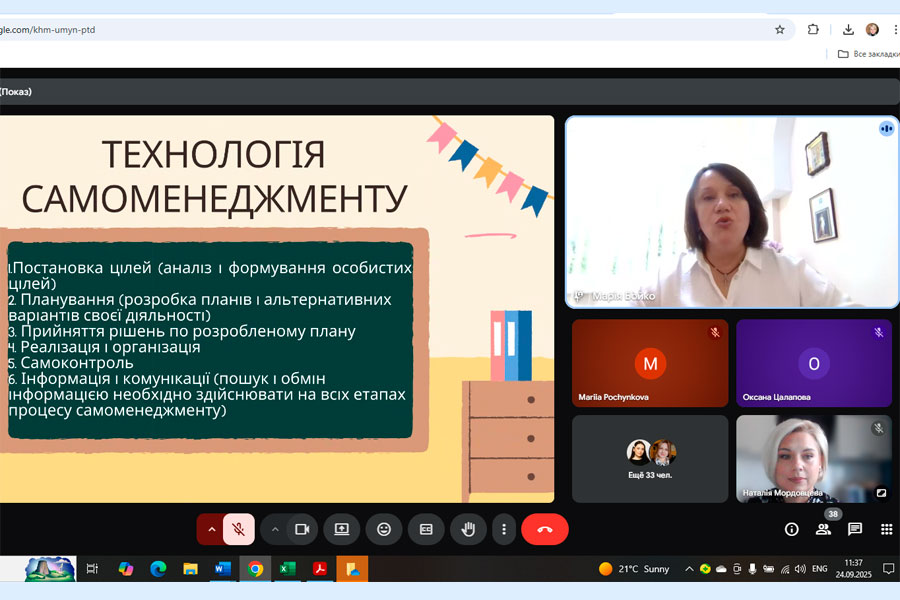The width and height of the screenshot is (900, 600).
Task: Open more options three-dot menu
Action: [504, 529]
